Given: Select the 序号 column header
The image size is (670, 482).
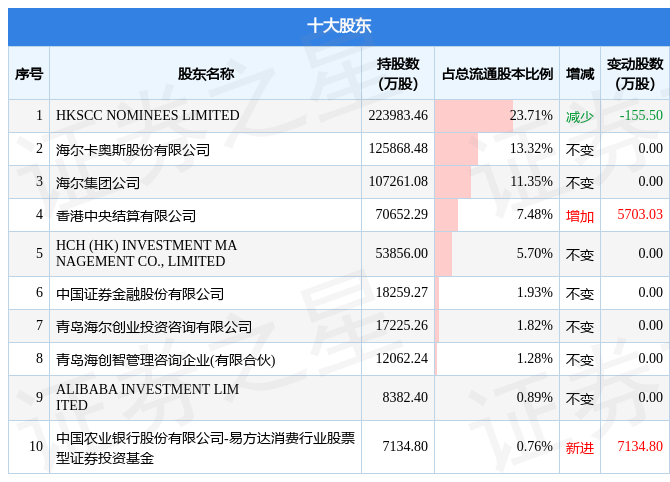Looking at the screenshot, I should (x=29, y=74).
